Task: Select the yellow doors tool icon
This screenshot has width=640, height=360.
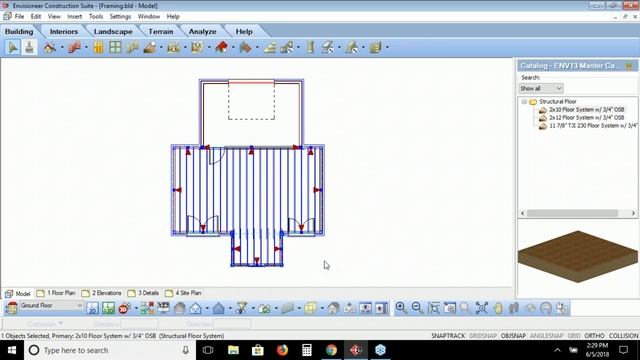Action: coord(98,48)
